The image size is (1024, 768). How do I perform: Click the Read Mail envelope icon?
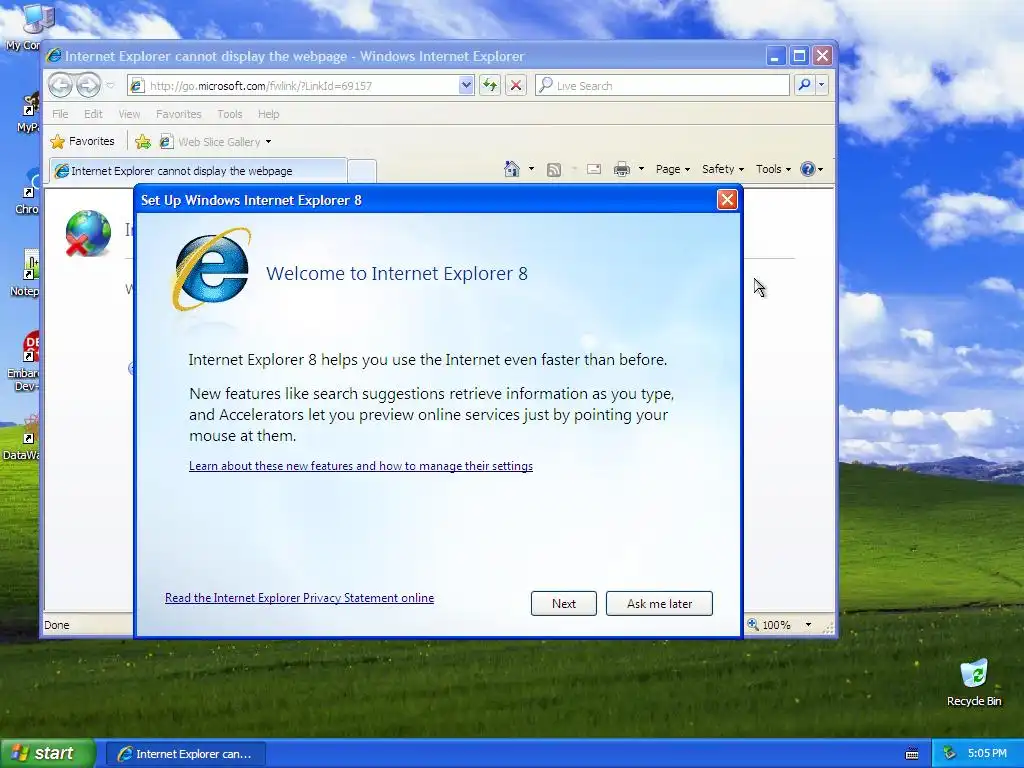[x=594, y=169]
